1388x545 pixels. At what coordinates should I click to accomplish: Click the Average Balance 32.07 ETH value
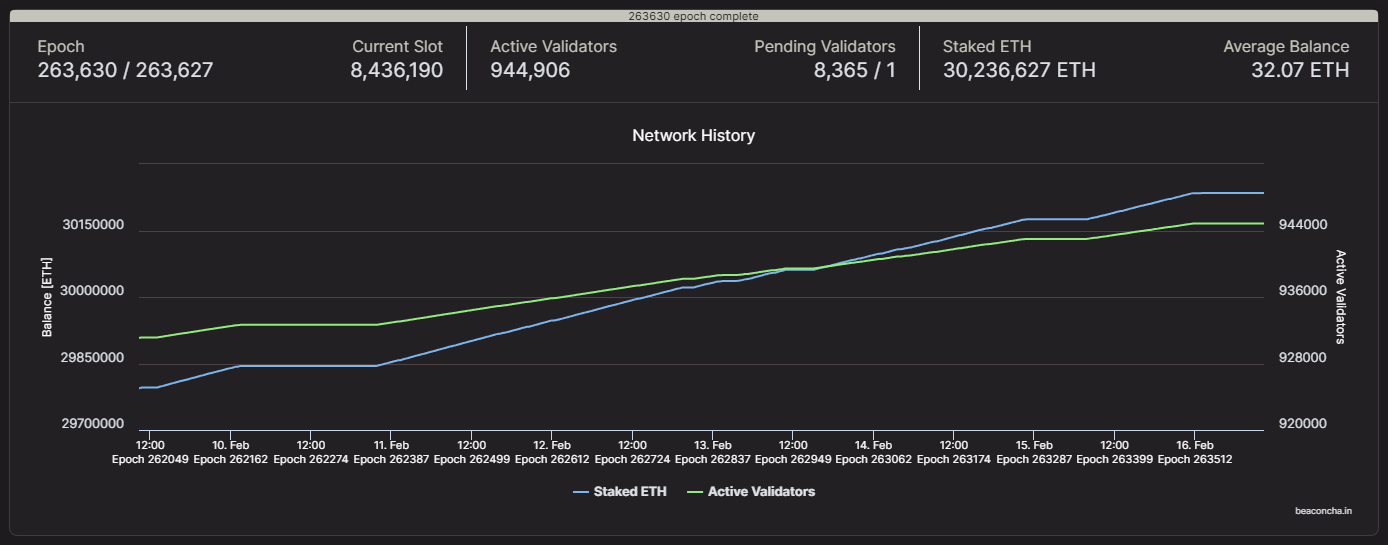1299,70
